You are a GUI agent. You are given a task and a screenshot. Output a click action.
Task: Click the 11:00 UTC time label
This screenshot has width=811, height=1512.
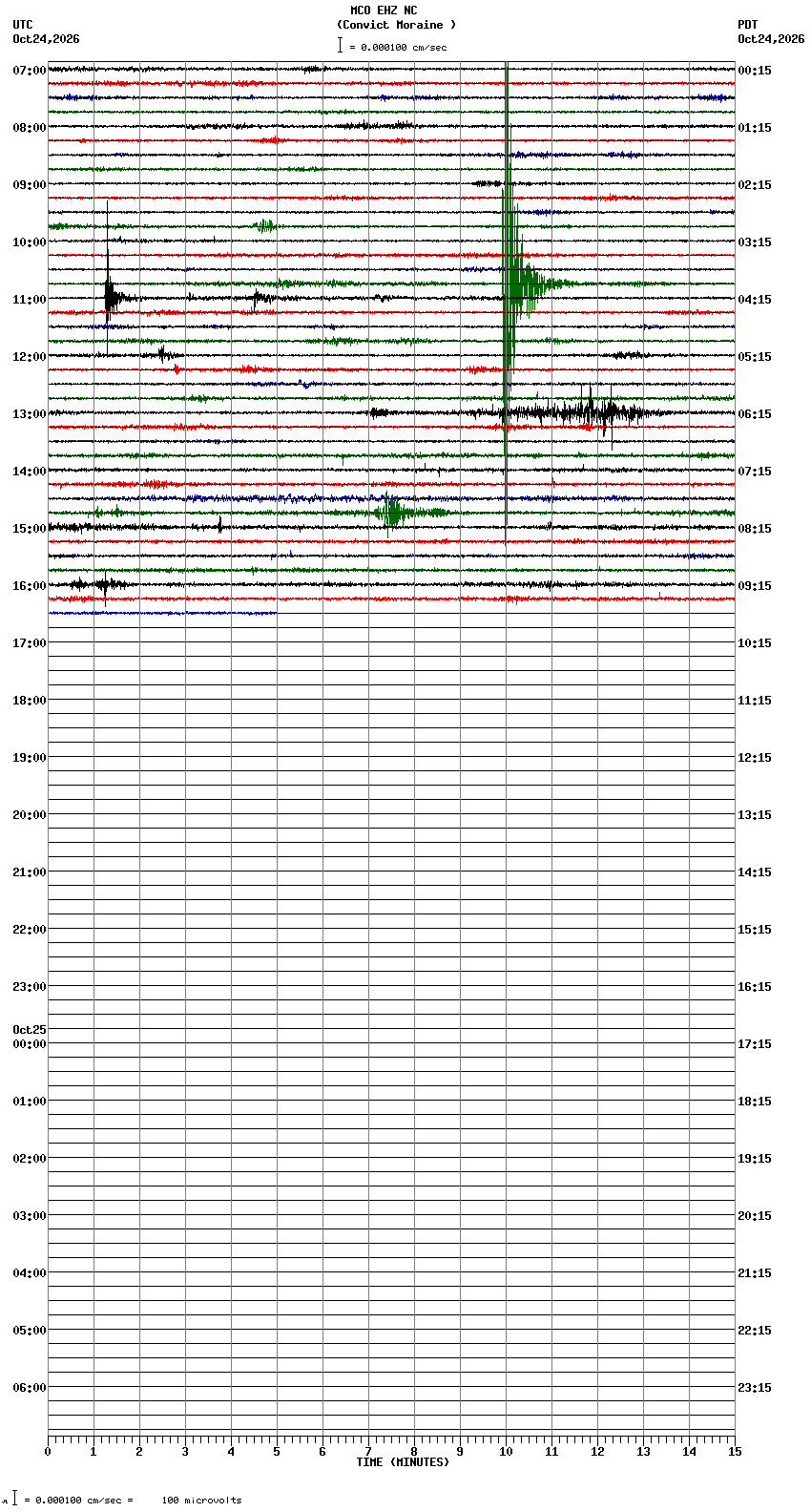tap(30, 300)
